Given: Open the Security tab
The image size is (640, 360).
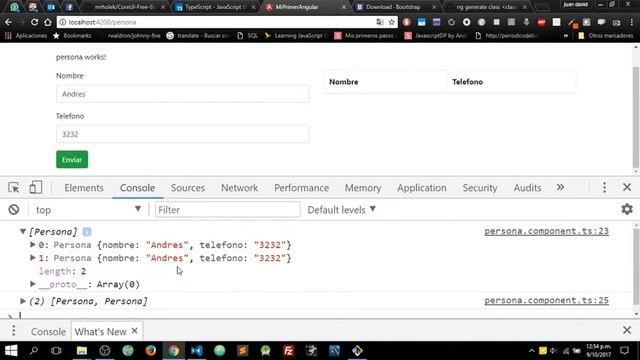Looking at the screenshot, I should (x=480, y=188).
